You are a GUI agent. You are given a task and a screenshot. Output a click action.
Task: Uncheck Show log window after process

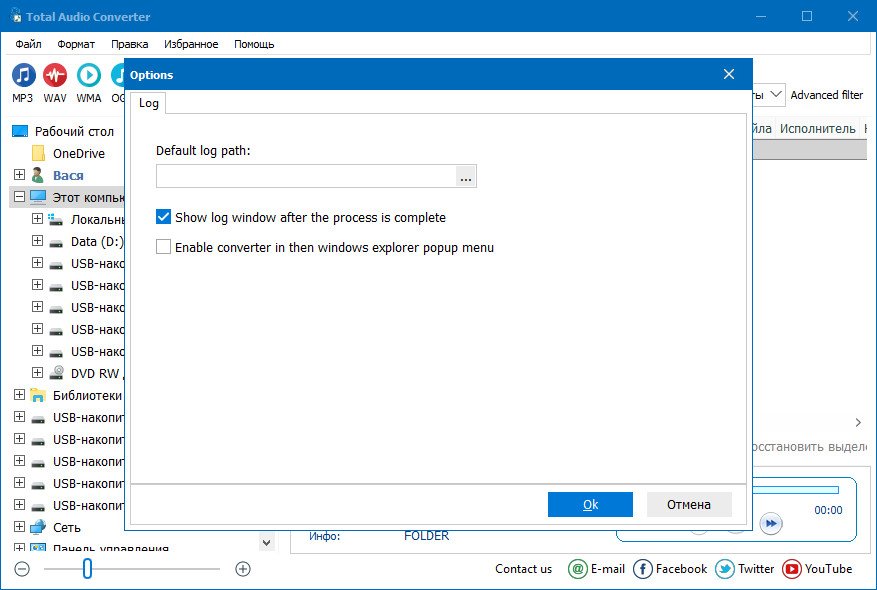(164, 217)
